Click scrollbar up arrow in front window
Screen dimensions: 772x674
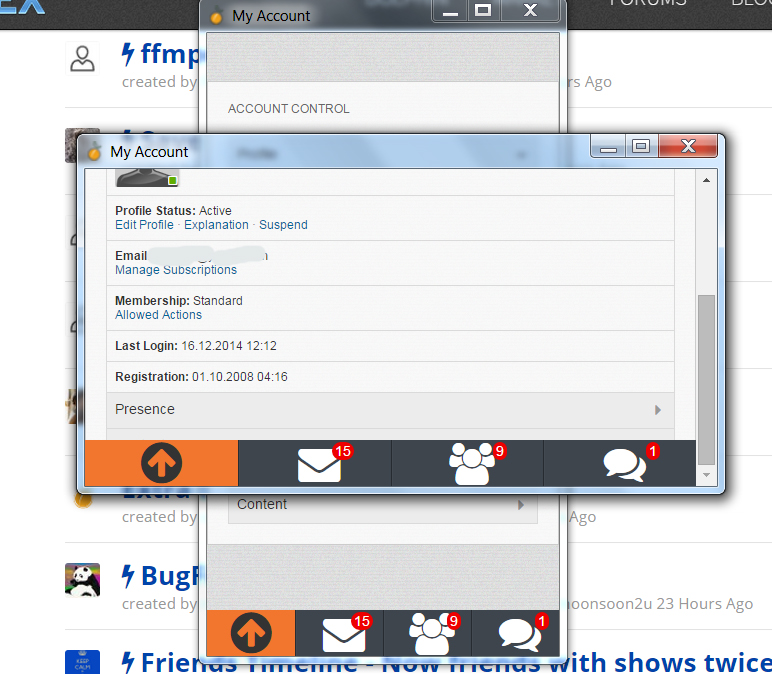(707, 180)
